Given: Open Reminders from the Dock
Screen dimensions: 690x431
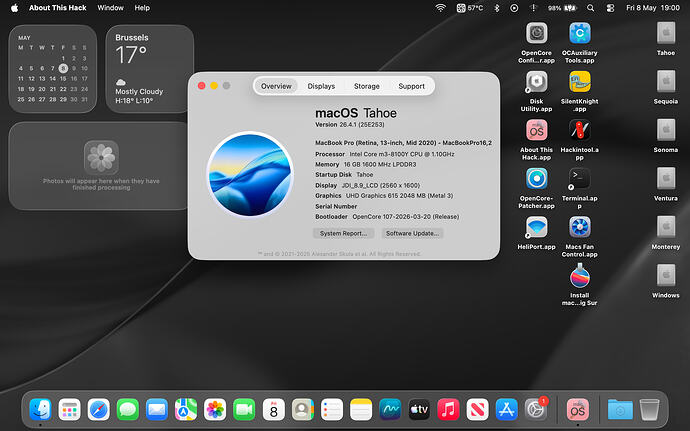Looking at the screenshot, I should 332,409.
